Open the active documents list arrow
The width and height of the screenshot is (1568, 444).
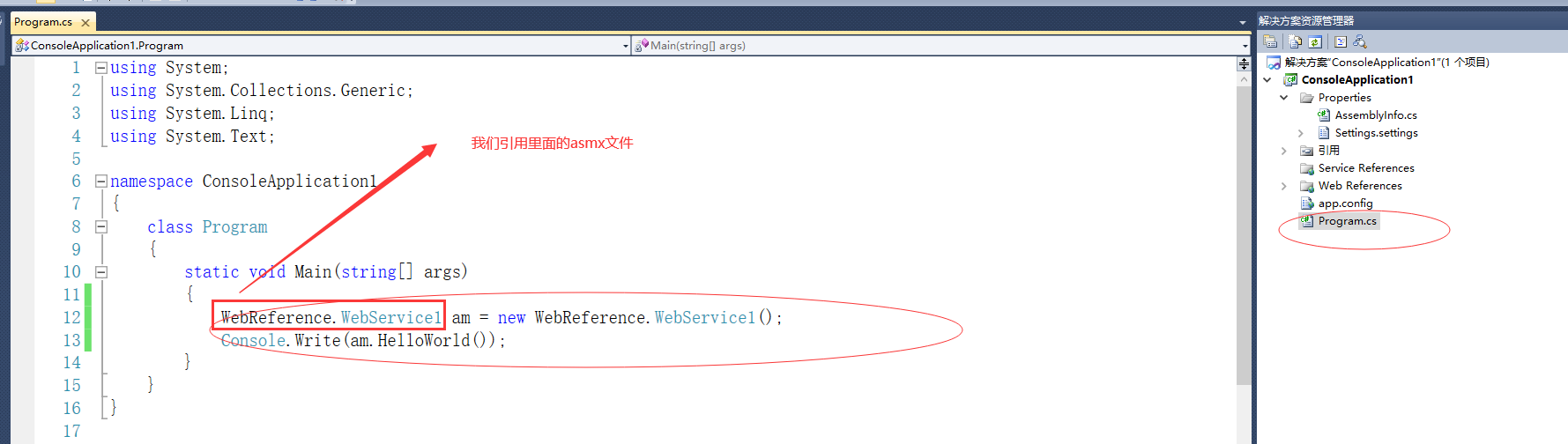point(1243,23)
